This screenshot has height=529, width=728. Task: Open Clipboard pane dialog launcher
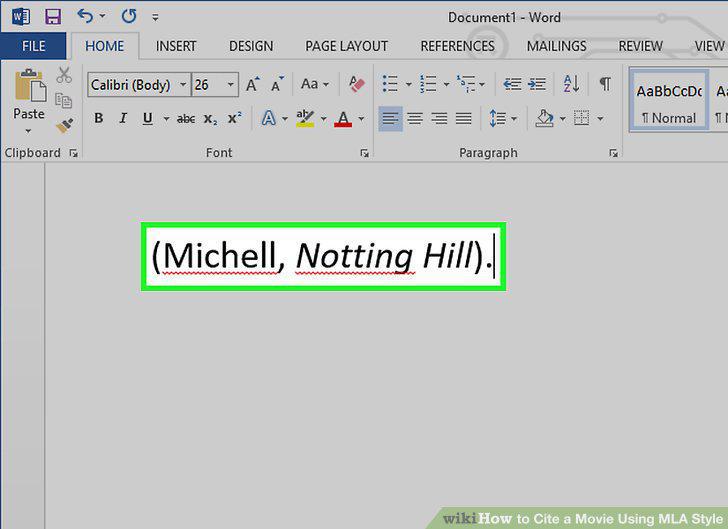pos(73,153)
